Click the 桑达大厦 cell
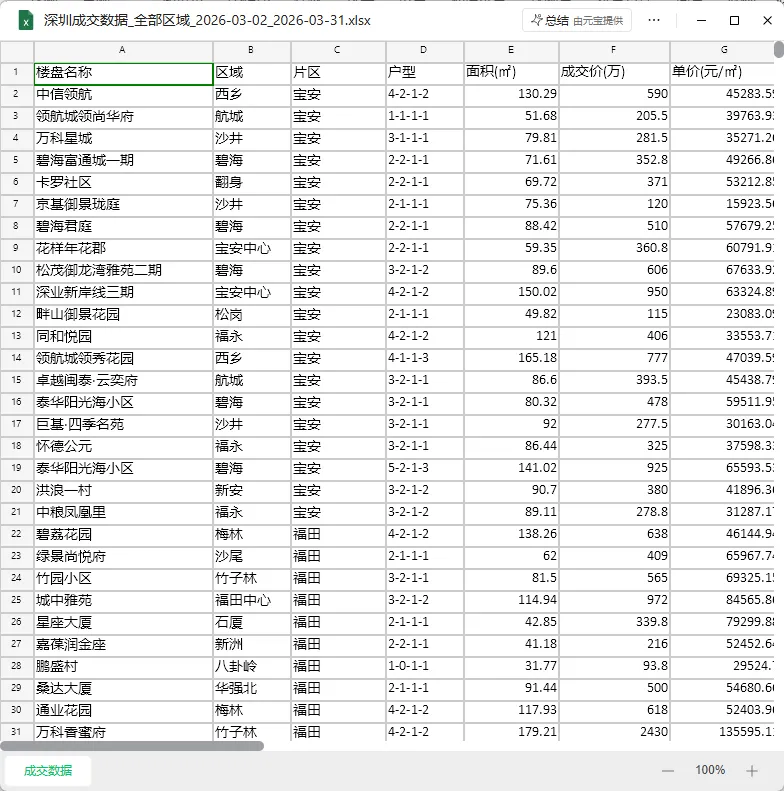Screen dimensions: 784x791 pyautogui.click(x=123, y=688)
